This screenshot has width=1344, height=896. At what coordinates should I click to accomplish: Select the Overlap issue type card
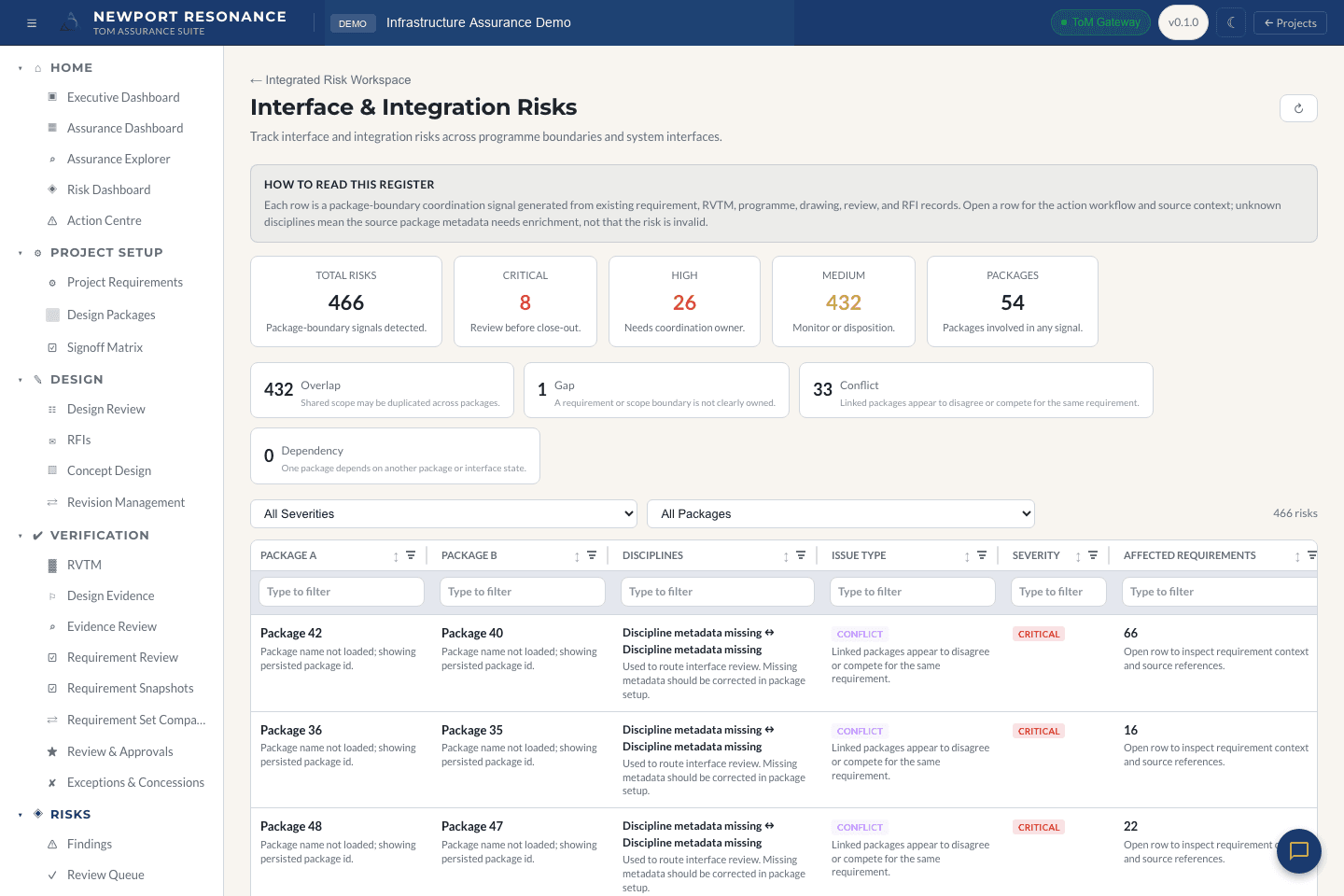382,390
